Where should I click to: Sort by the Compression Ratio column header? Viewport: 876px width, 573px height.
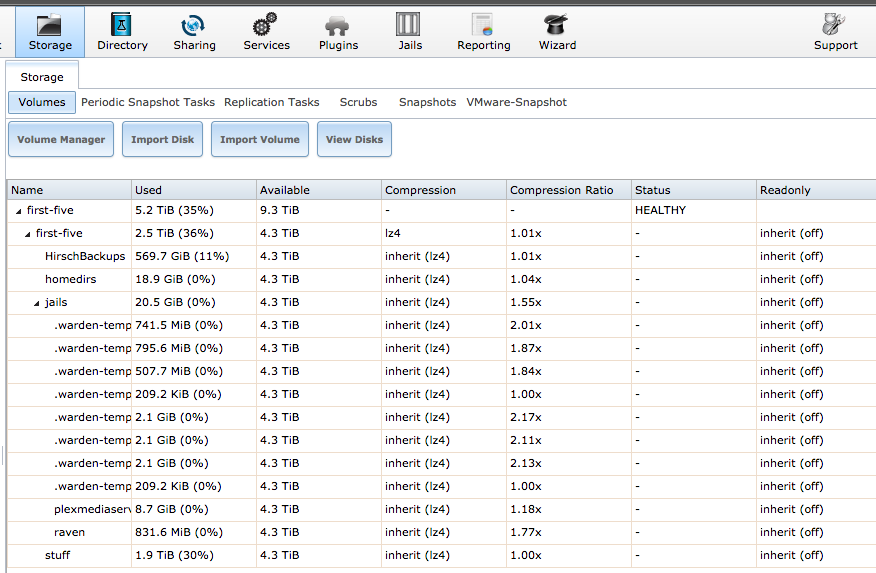(569, 190)
